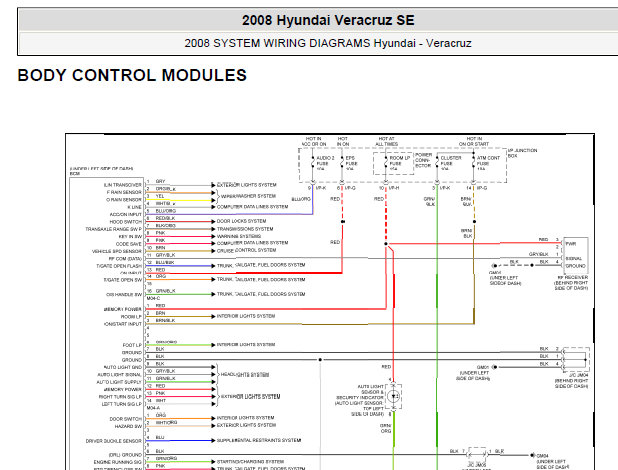Select the "AUTO LIGHT SUPPLY" pin label
Image resolution: width=618 pixels, height=470 pixels.
coord(119,382)
